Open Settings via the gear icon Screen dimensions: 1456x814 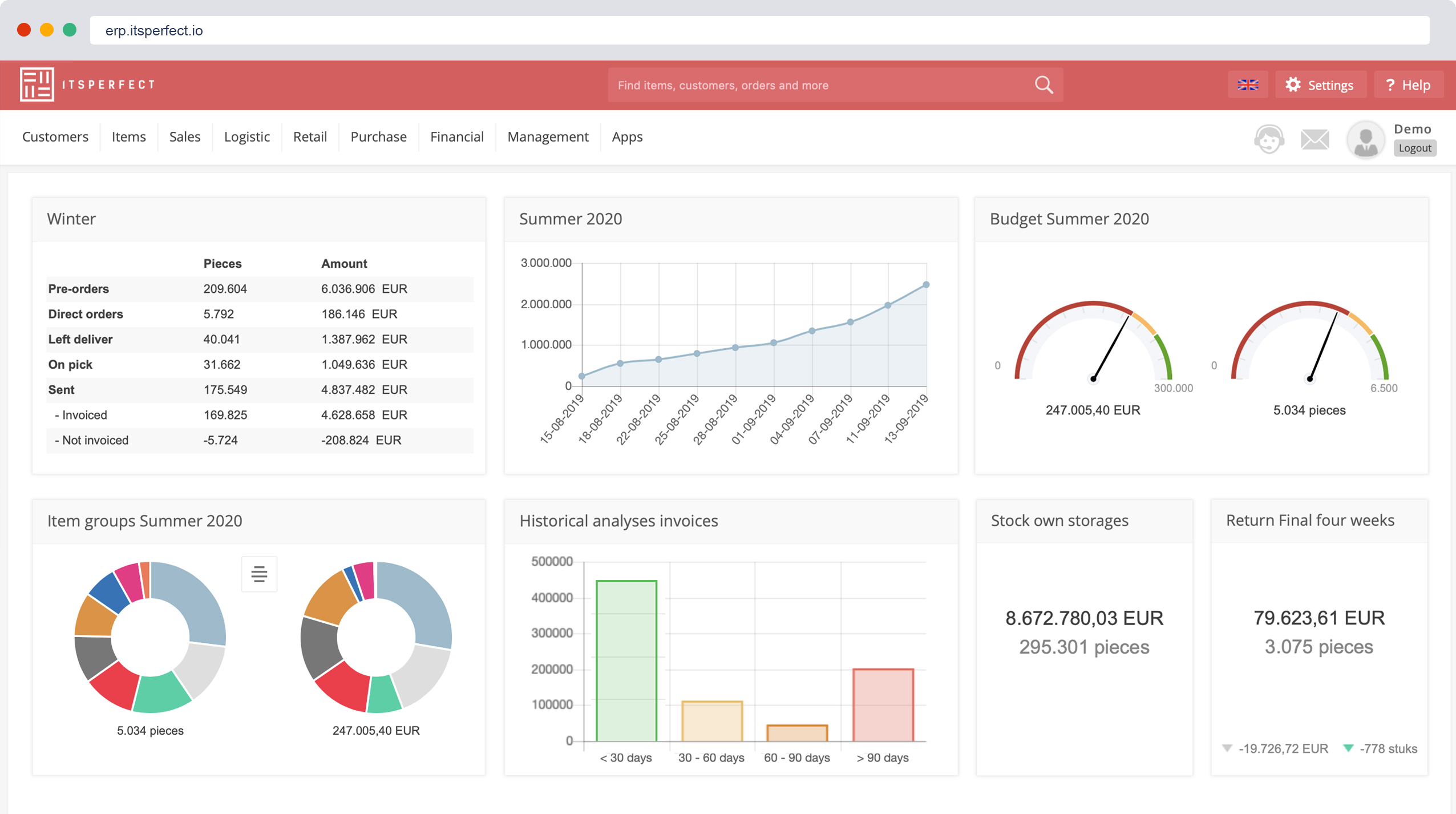pos(1293,84)
